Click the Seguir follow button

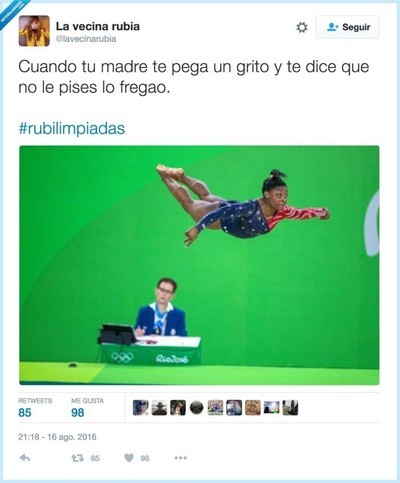coord(347,27)
